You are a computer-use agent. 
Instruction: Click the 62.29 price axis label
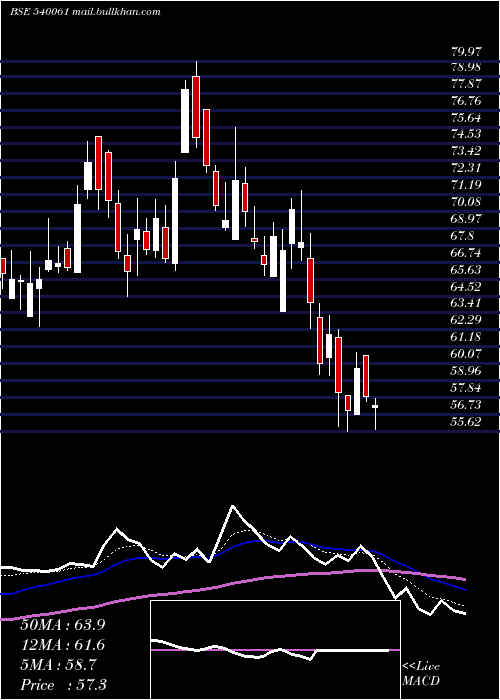coord(467,320)
